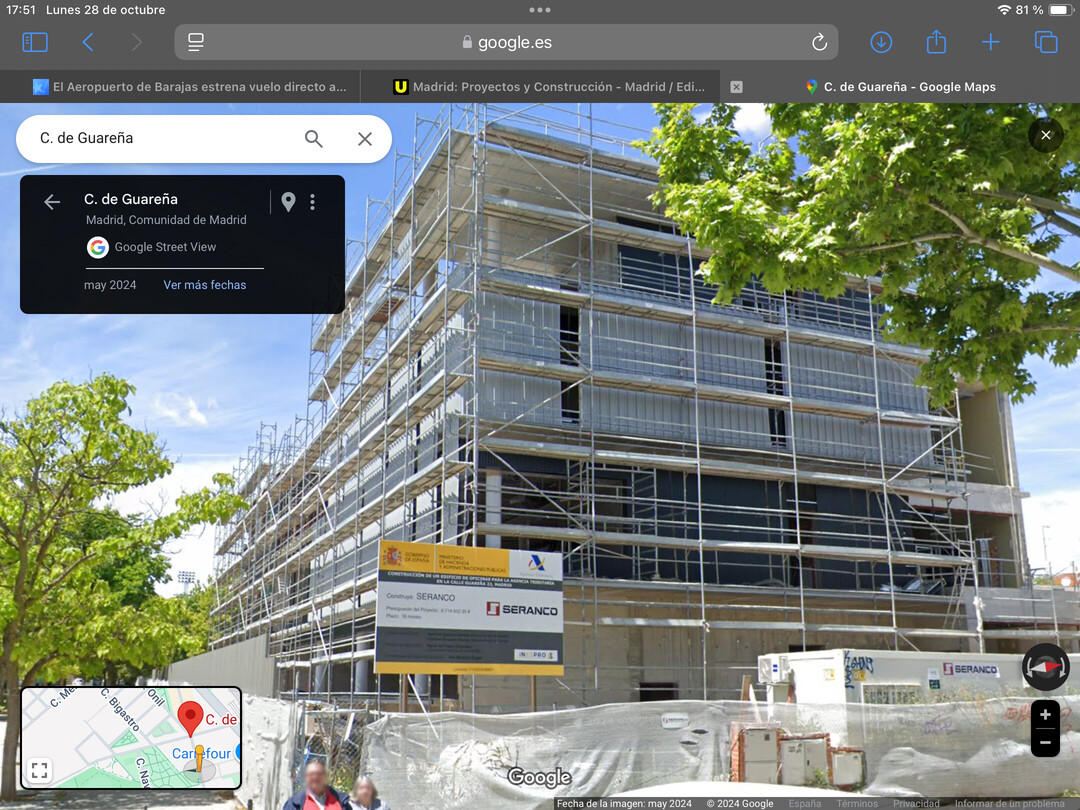Click the search magnifier in Maps box

(x=313, y=138)
